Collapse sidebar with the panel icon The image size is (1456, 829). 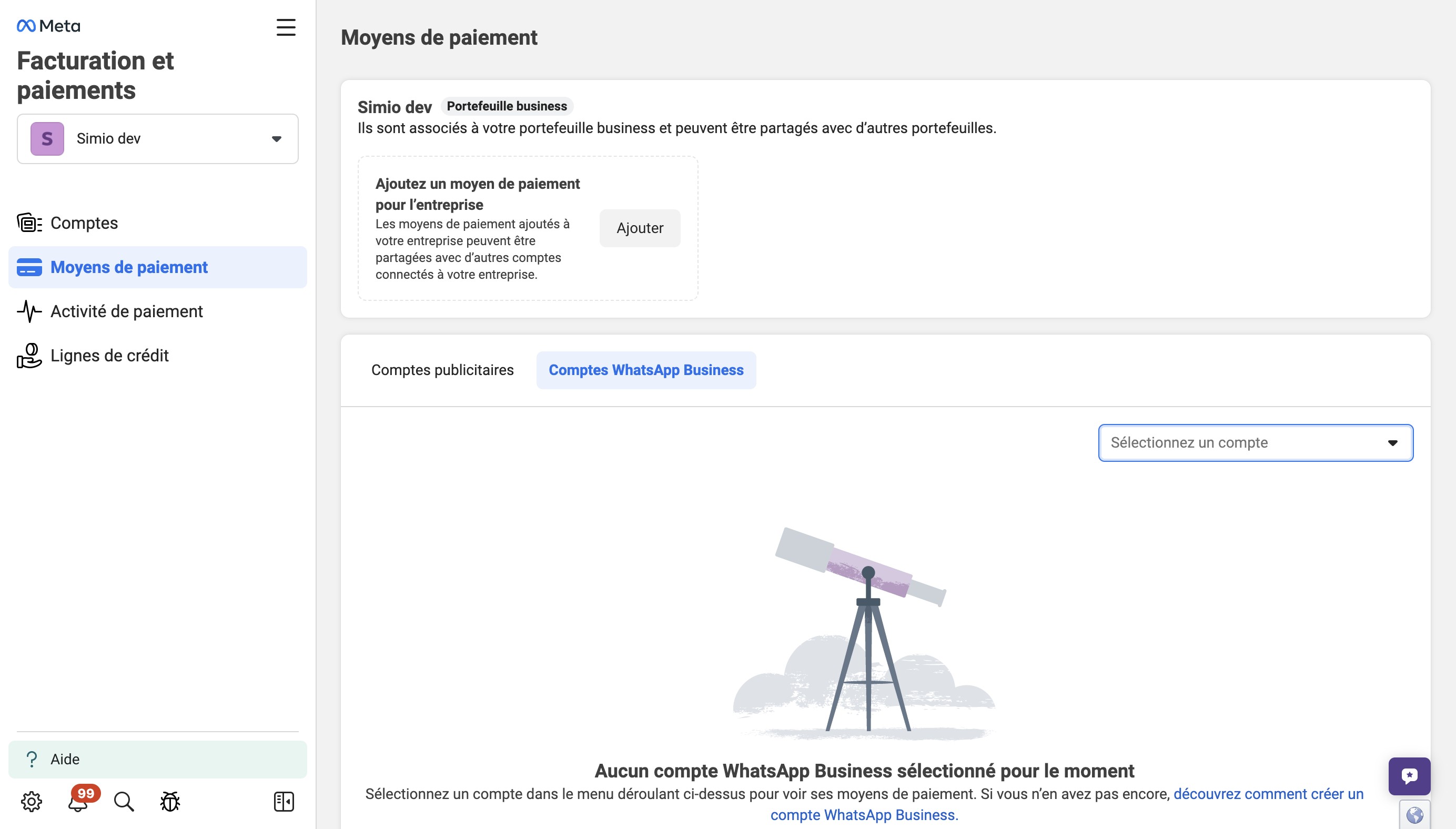tap(284, 801)
